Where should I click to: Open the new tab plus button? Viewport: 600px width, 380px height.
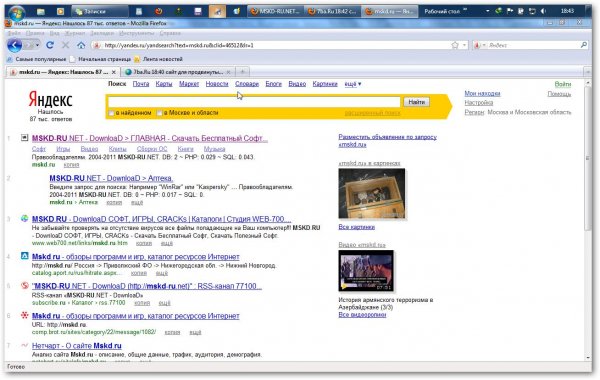coord(242,72)
